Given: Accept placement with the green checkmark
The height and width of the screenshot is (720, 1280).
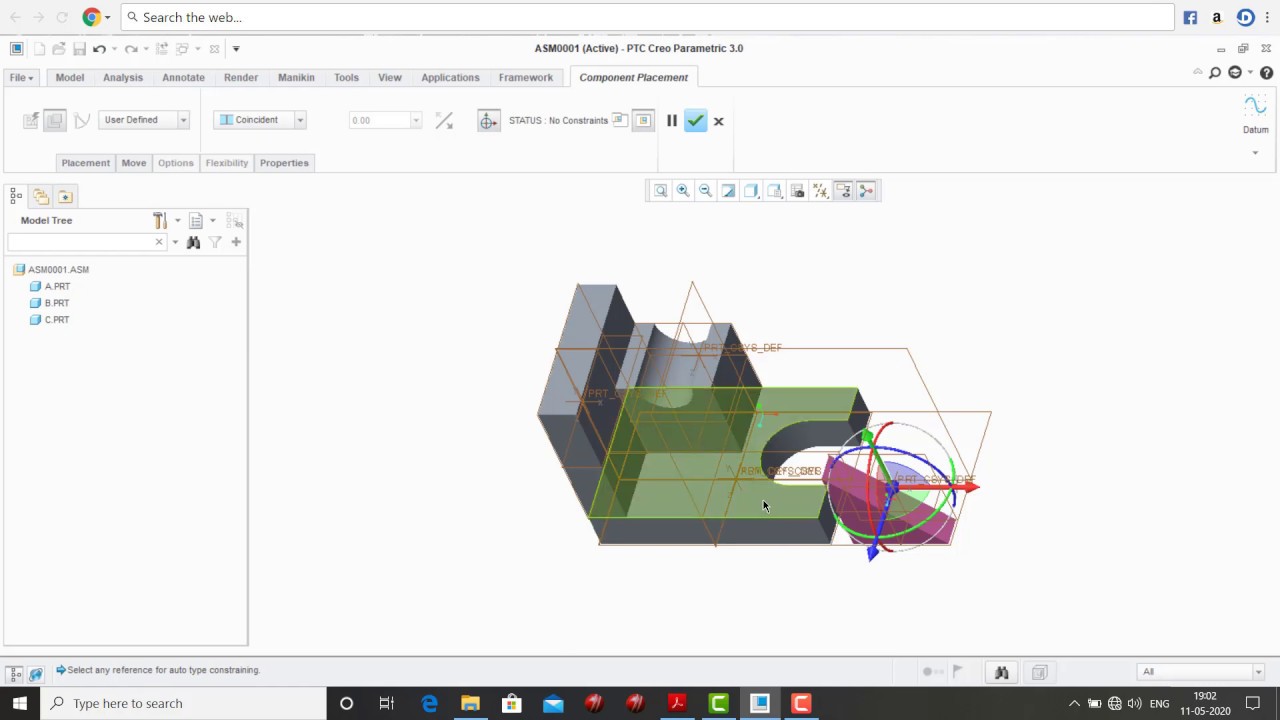Looking at the screenshot, I should pyautogui.click(x=695, y=121).
